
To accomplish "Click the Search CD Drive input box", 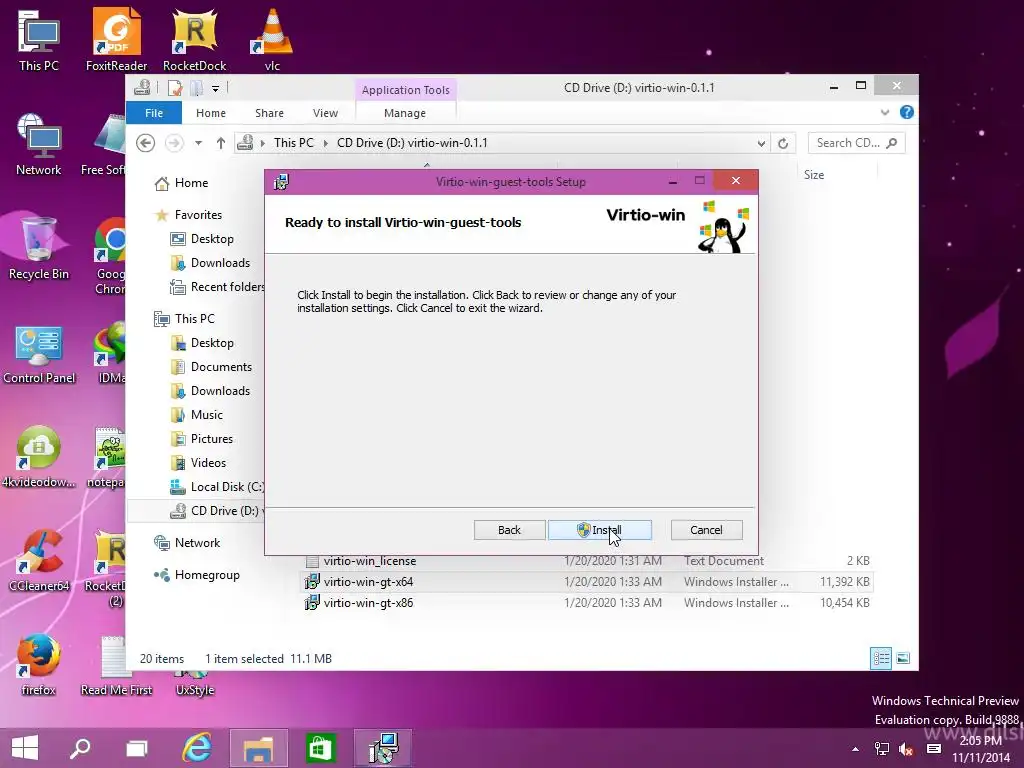I will [x=856, y=143].
